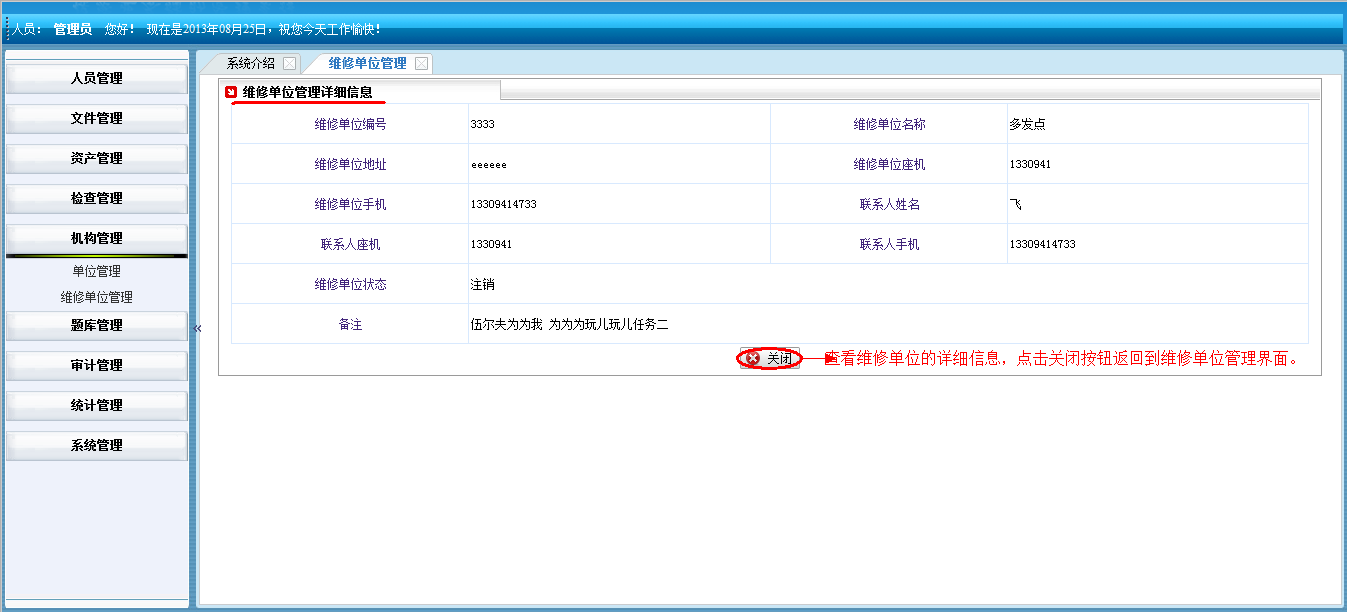The width and height of the screenshot is (1347, 612).
Task: Click the 维修单位编号 value 3333
Action: point(482,124)
